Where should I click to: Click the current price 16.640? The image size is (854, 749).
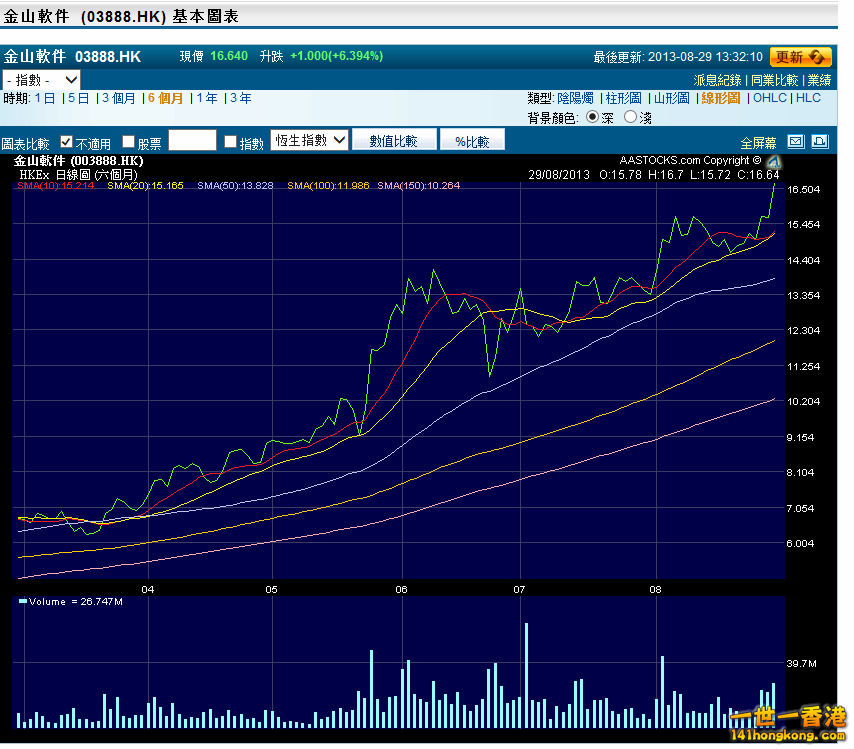[x=229, y=56]
